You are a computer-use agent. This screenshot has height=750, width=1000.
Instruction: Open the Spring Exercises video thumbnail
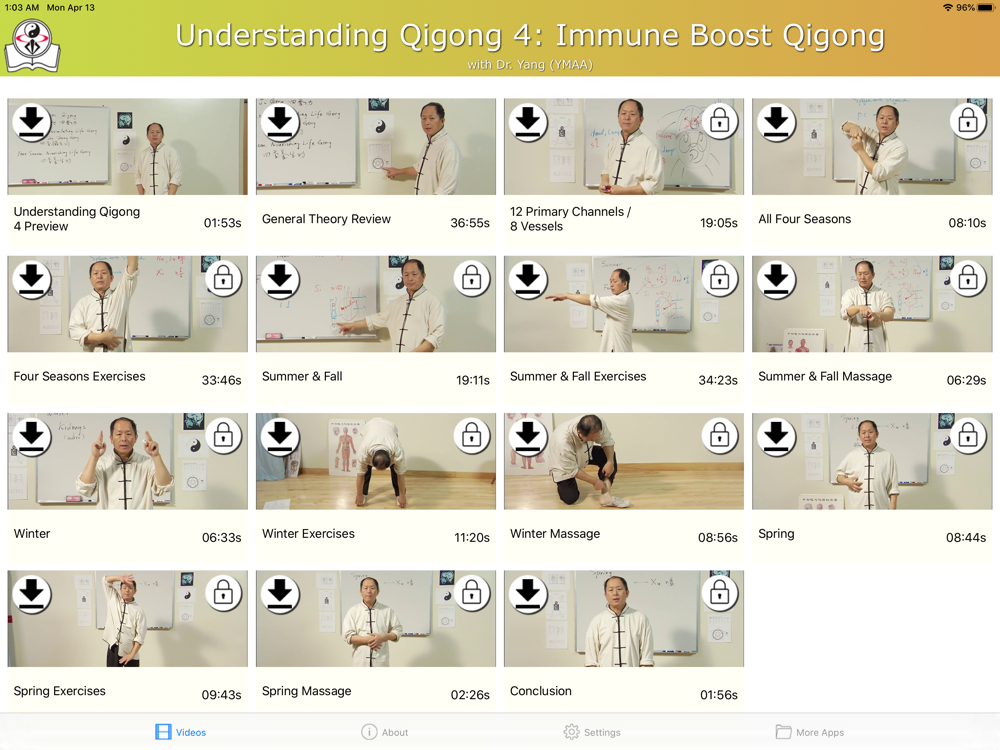click(x=128, y=619)
